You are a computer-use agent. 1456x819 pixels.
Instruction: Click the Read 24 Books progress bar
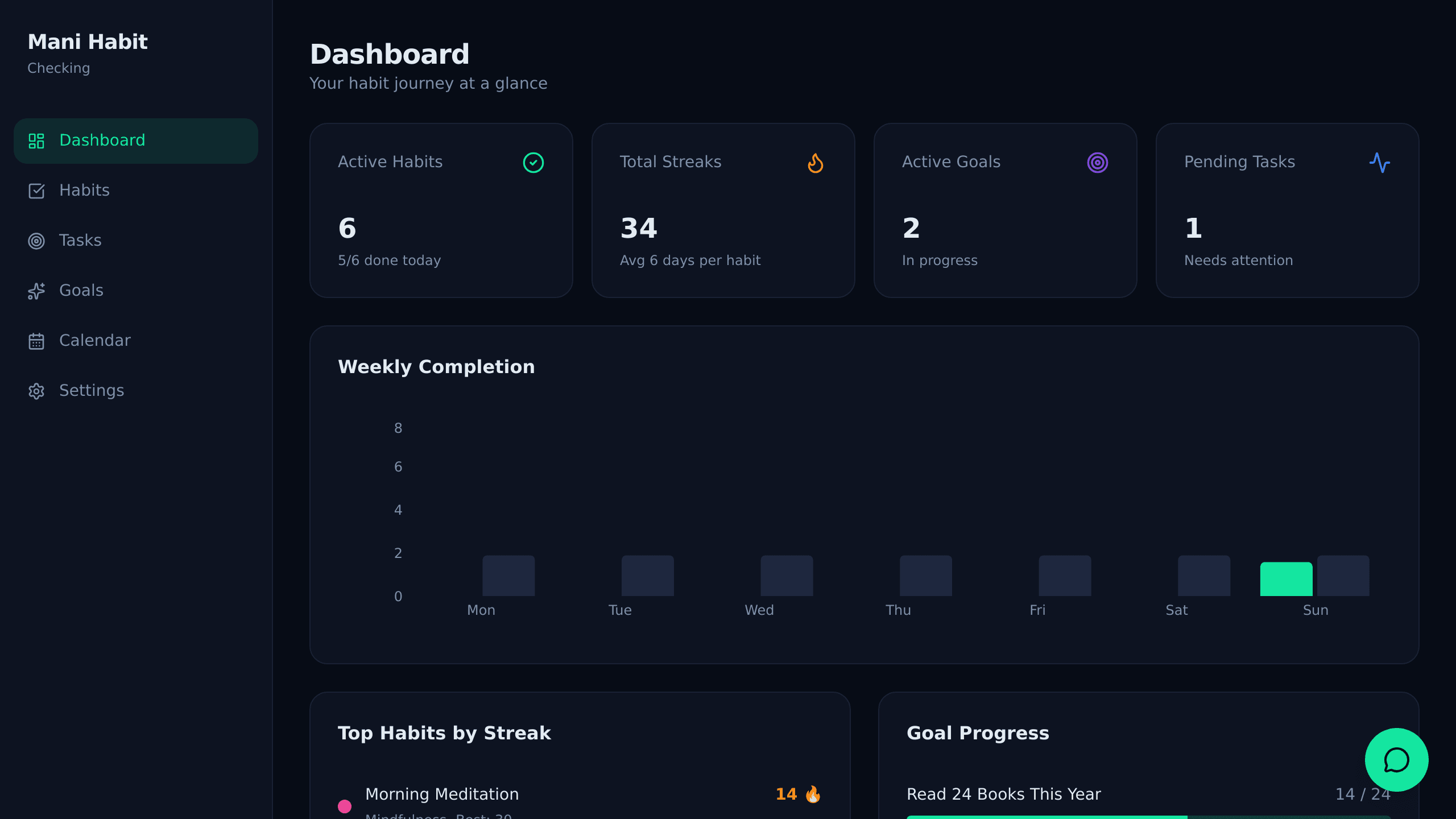click(1148, 817)
